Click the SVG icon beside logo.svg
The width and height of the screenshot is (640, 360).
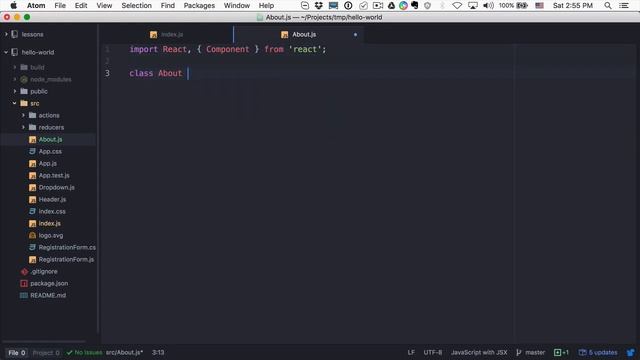(33, 236)
